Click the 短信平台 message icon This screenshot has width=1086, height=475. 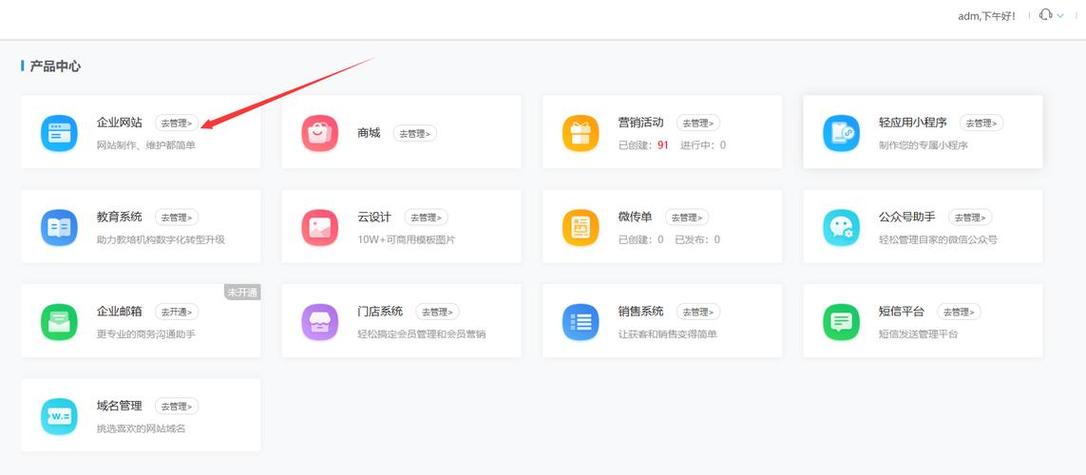pyautogui.click(x=842, y=322)
